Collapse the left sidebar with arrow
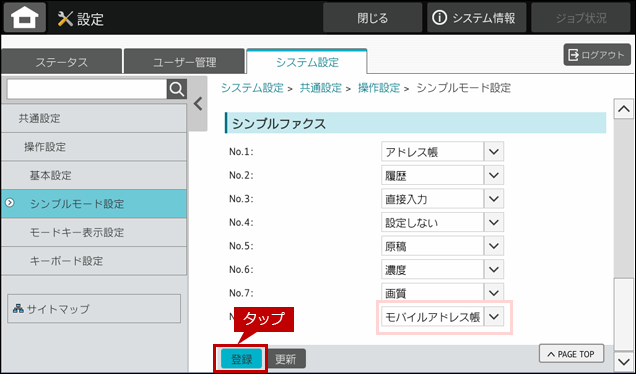Viewport: 636px width, 374px height. pyautogui.click(x=198, y=104)
